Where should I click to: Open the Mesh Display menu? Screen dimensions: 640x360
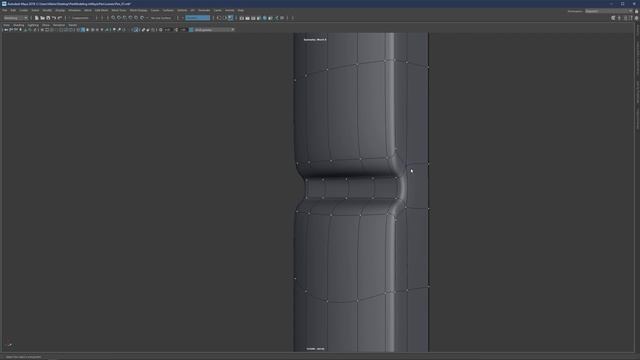[x=138, y=10]
